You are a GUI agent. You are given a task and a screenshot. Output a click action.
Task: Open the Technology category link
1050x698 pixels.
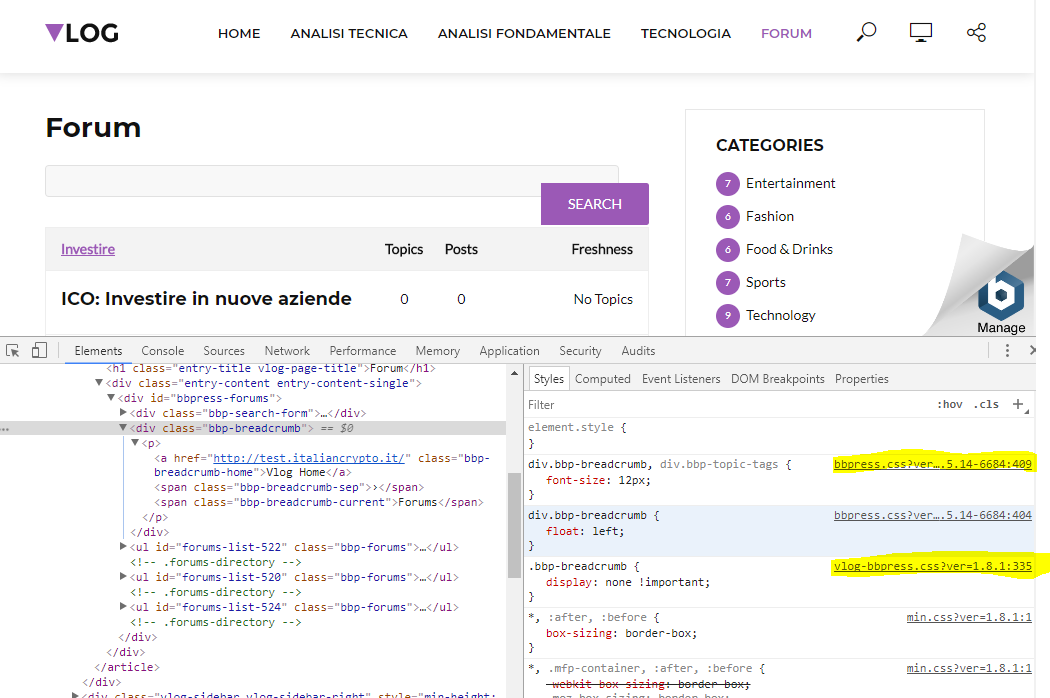point(781,315)
